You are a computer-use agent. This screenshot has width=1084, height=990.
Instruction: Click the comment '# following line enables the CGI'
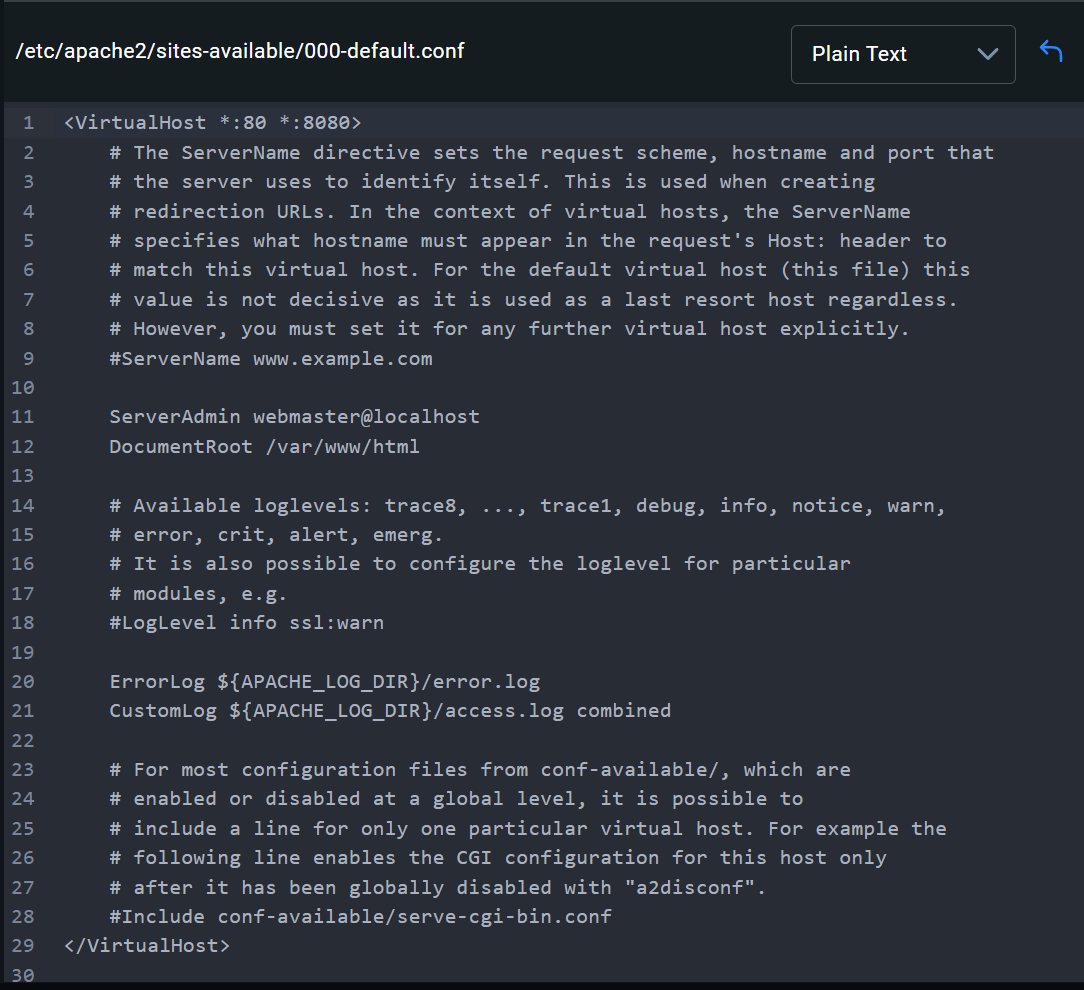point(498,858)
